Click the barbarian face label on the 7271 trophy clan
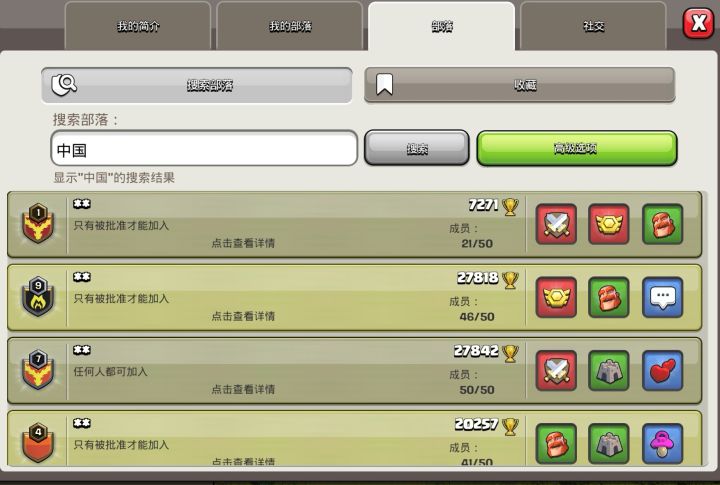 click(663, 224)
